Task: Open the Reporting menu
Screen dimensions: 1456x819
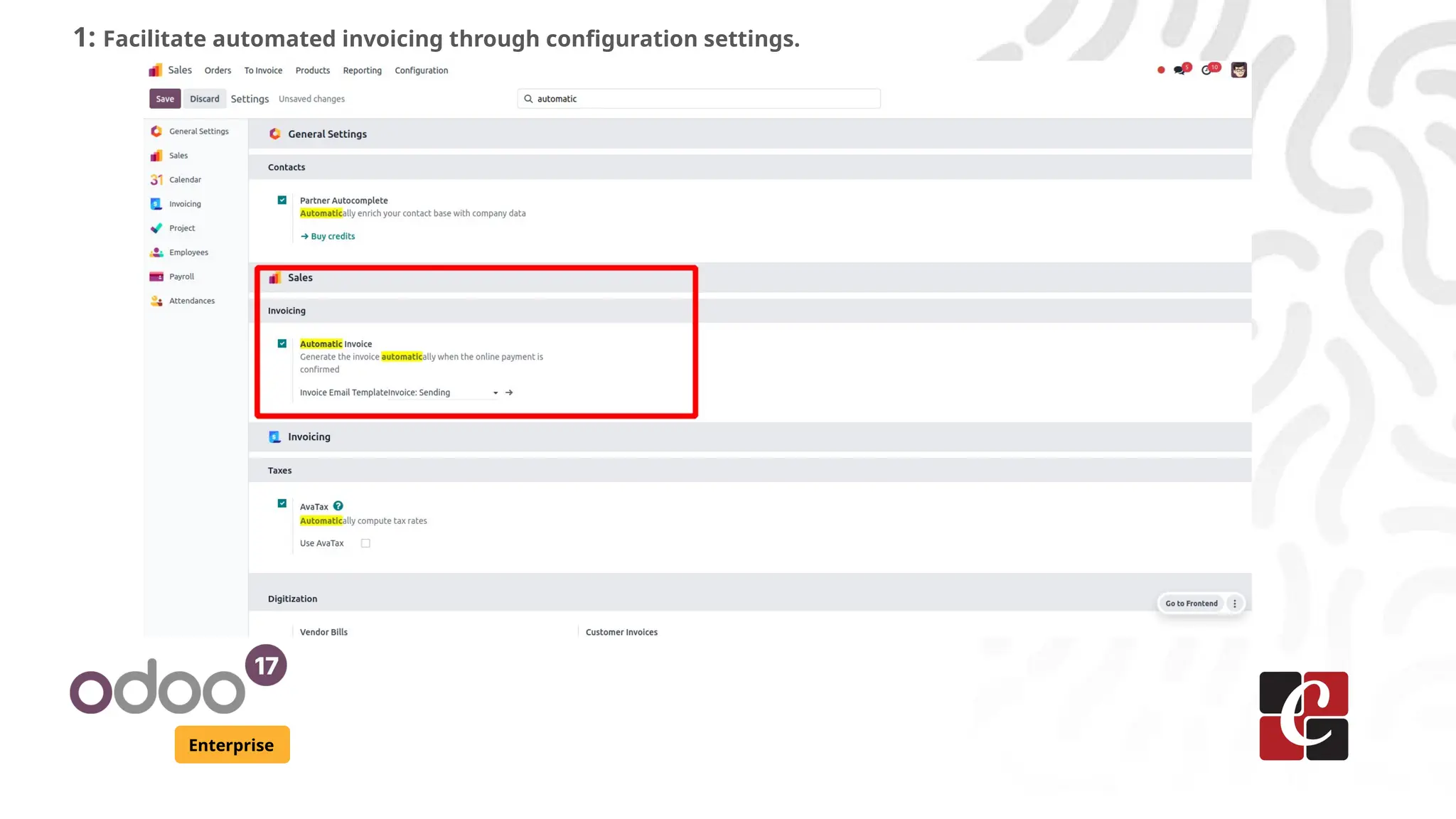Action: pos(362,70)
